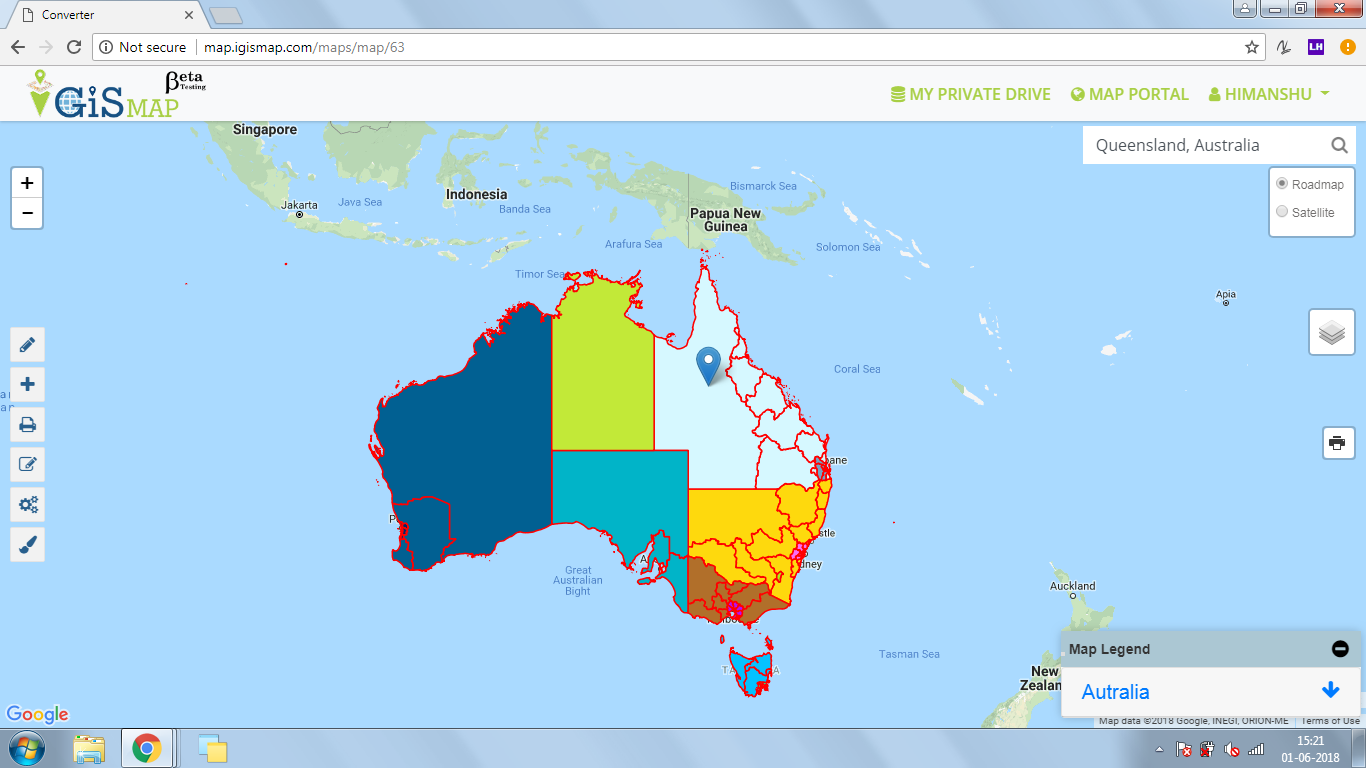Minimize the Map Legend panel
Viewport: 1366px width, 768px height.
(x=1340, y=649)
